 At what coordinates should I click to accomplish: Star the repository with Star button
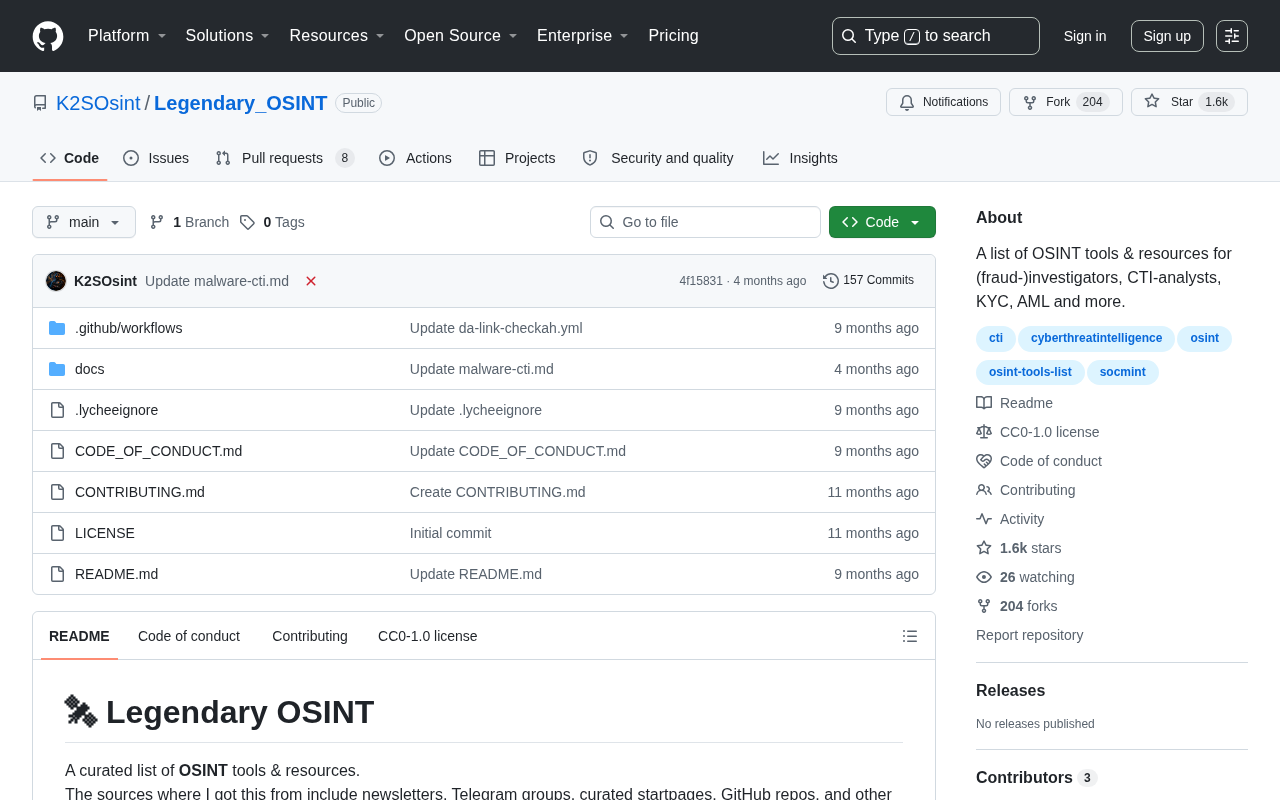pyautogui.click(x=1189, y=102)
